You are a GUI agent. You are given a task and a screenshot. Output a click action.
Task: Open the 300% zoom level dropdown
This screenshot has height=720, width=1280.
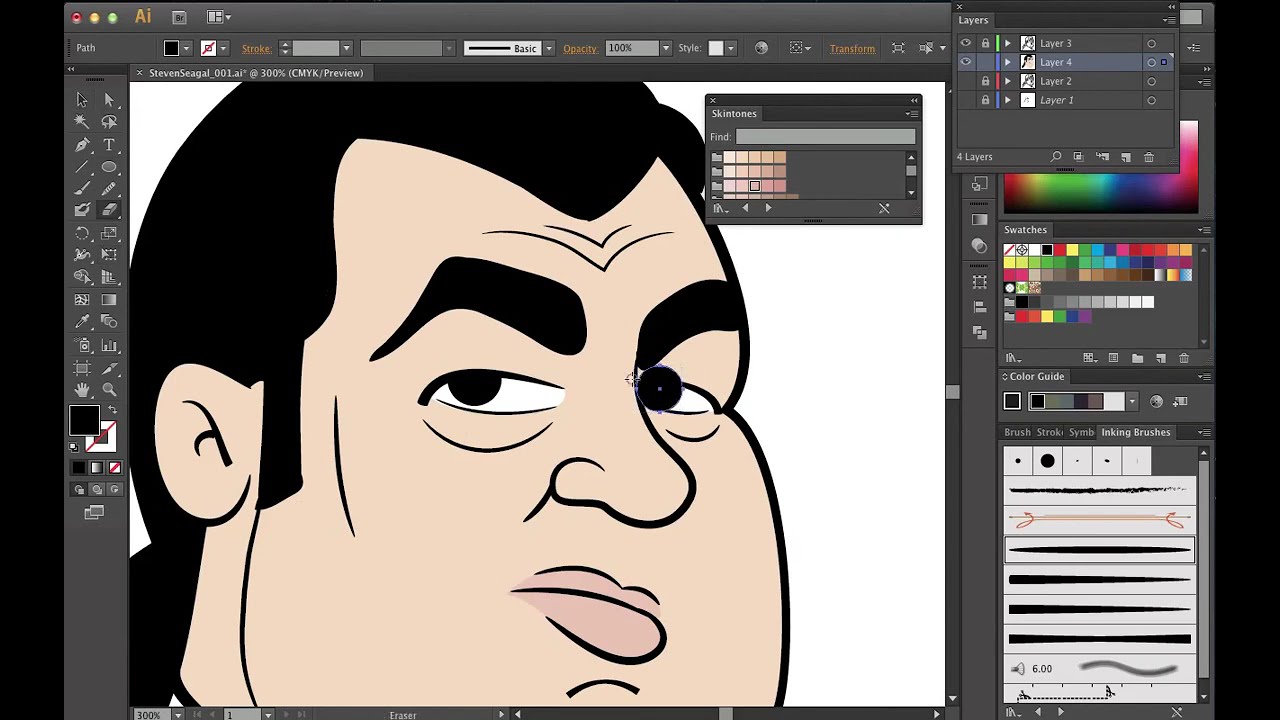point(177,715)
